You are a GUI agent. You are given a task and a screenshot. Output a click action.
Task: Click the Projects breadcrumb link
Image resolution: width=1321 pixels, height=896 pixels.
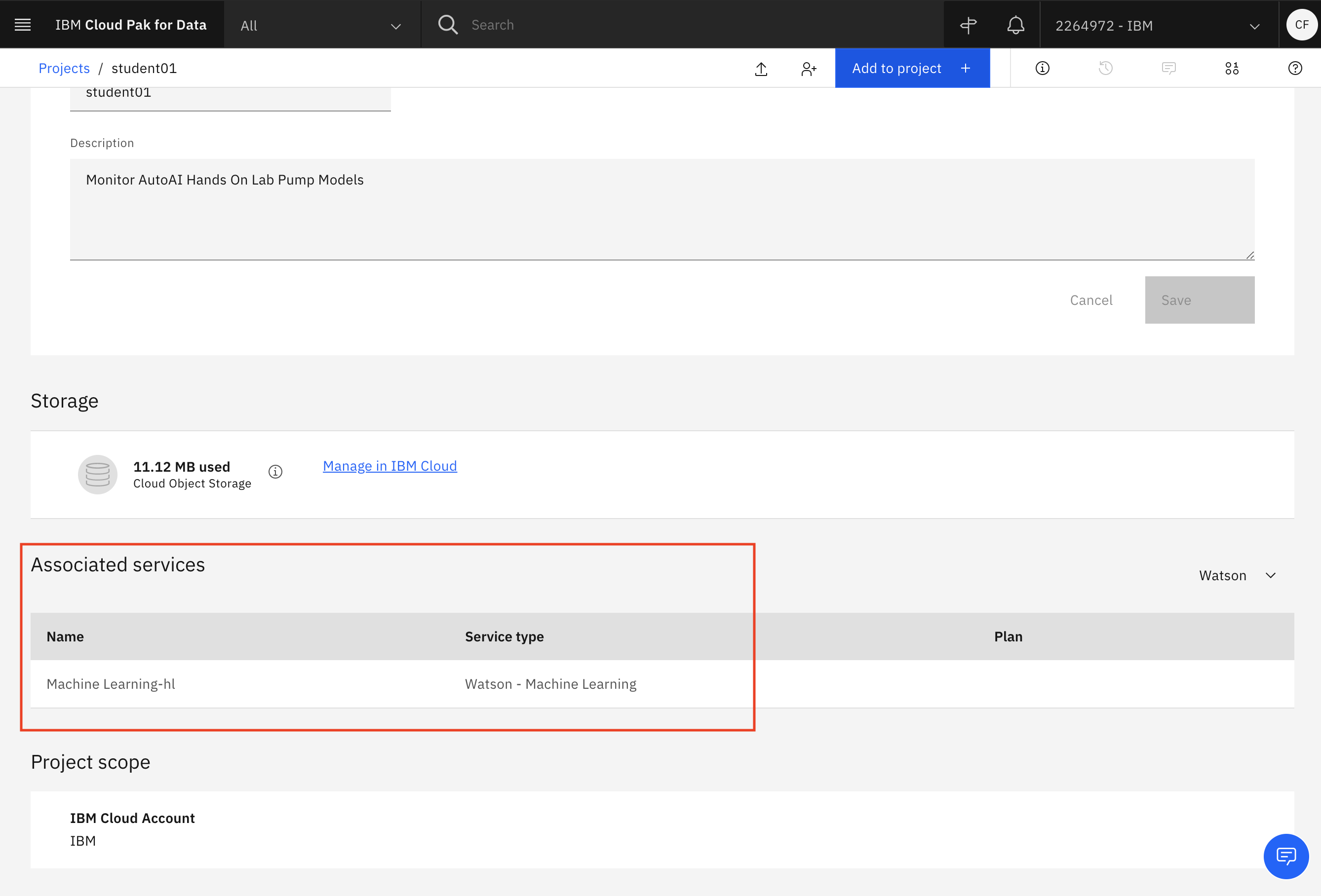click(64, 67)
